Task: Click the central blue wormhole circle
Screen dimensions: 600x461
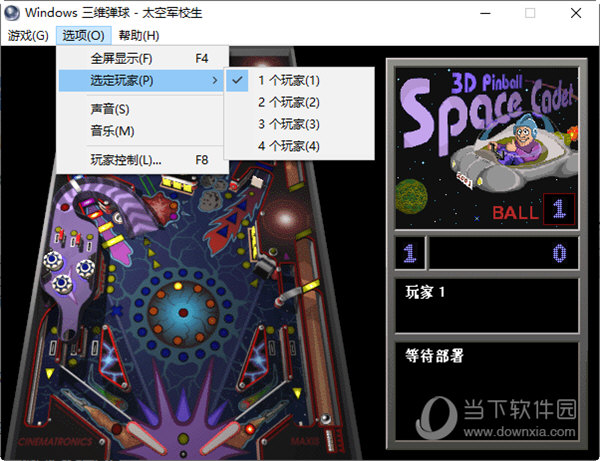Action: (183, 312)
